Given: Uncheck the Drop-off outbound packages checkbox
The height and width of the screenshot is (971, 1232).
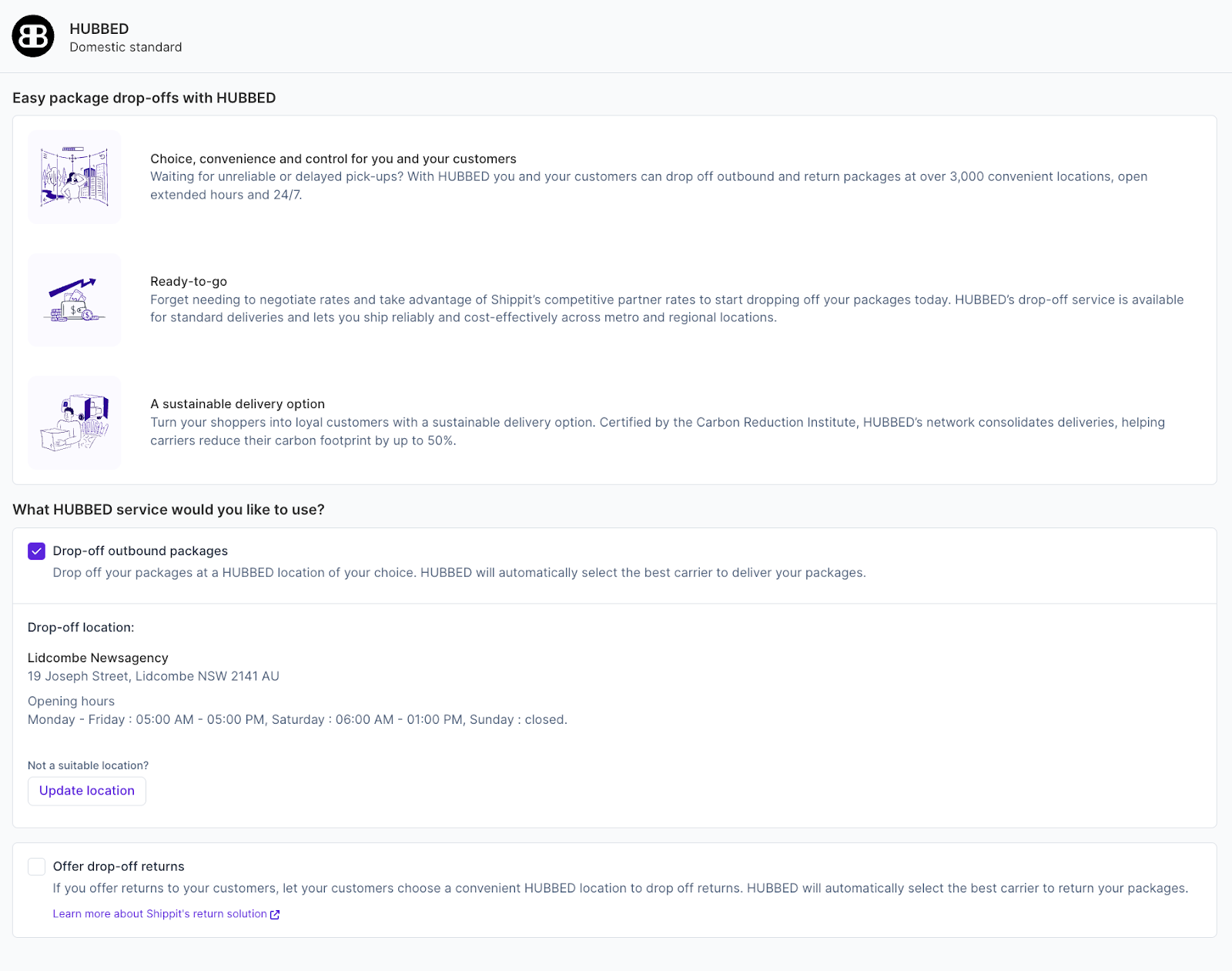Looking at the screenshot, I should [36, 551].
